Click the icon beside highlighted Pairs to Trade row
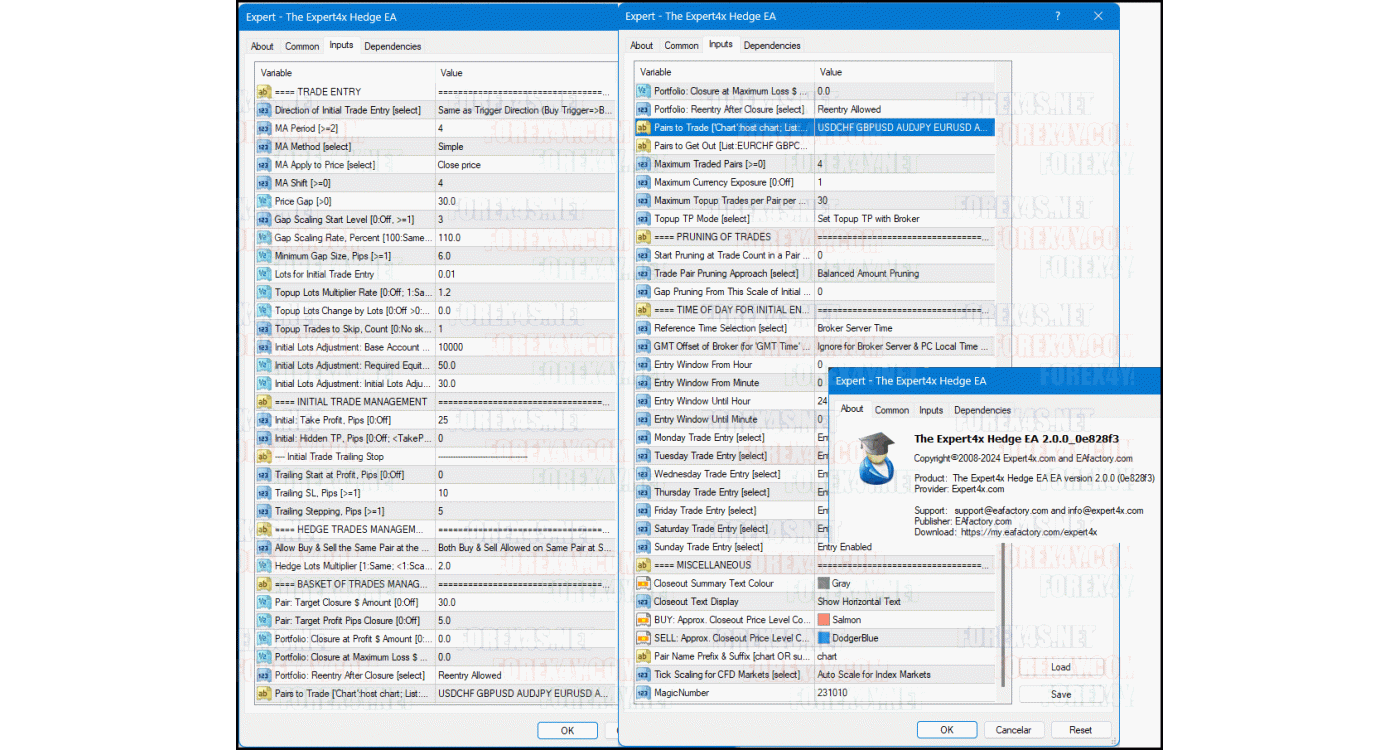 pos(643,128)
